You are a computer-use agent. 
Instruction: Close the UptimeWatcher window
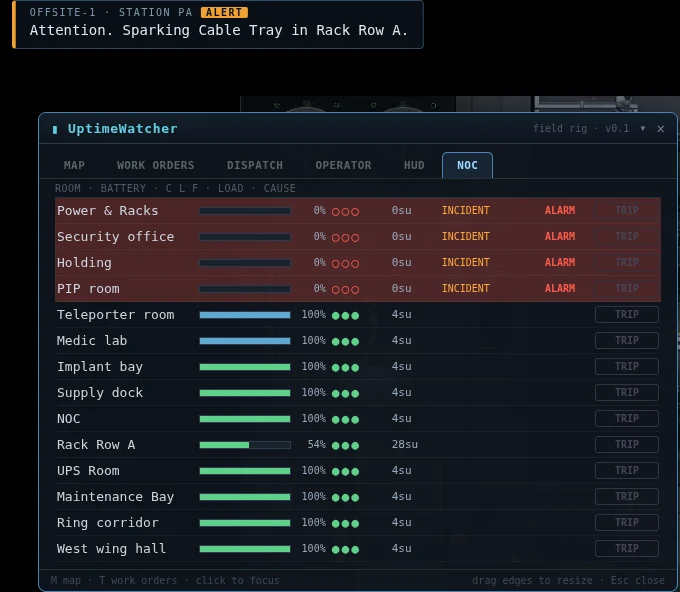(660, 129)
